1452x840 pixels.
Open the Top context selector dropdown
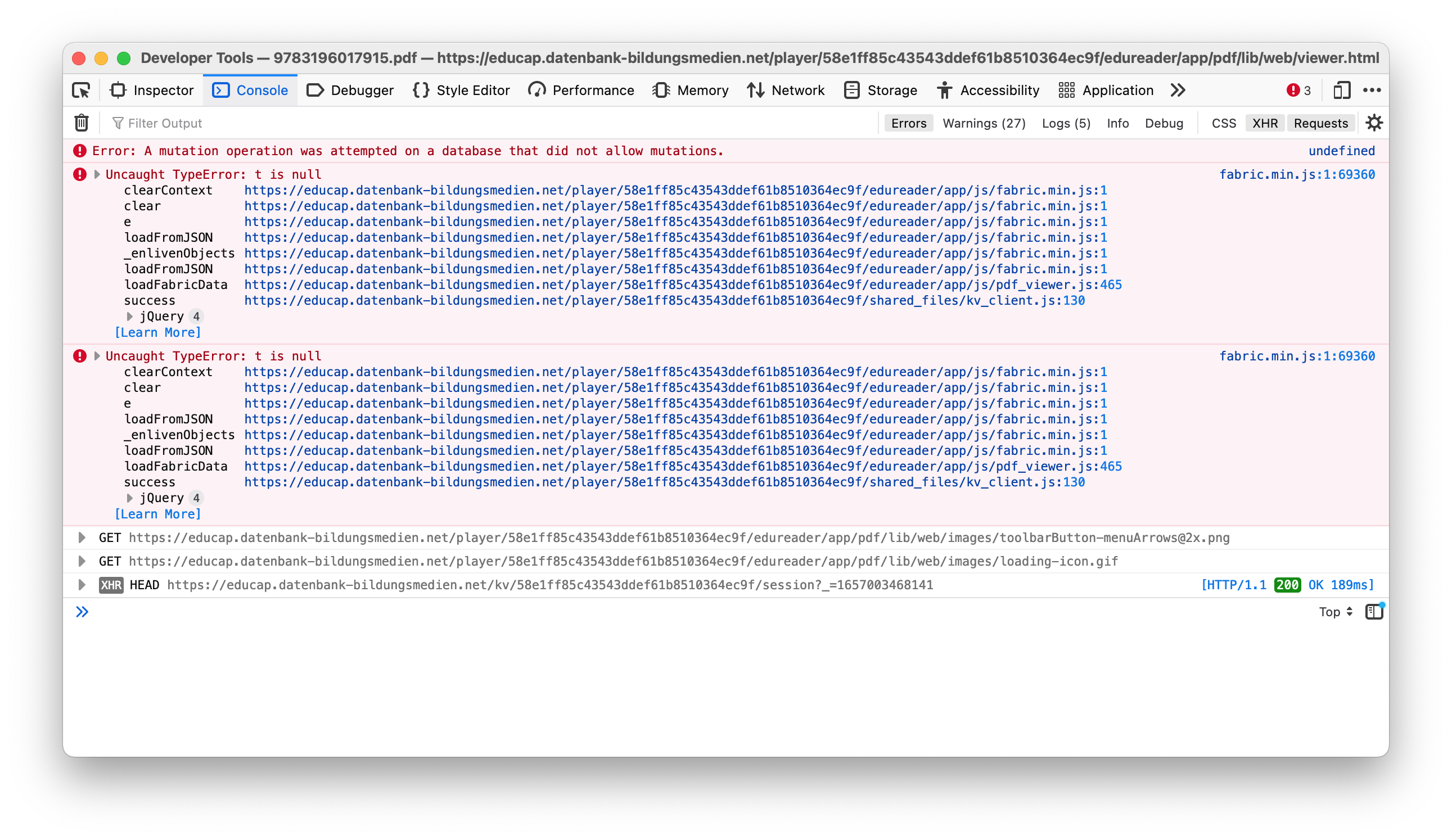point(1336,612)
